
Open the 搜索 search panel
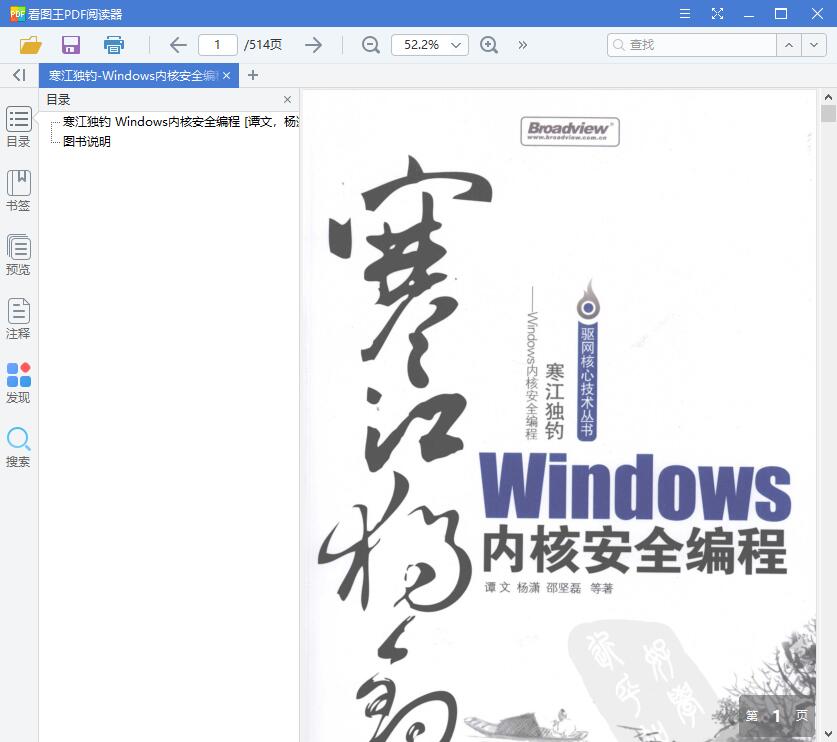18,447
